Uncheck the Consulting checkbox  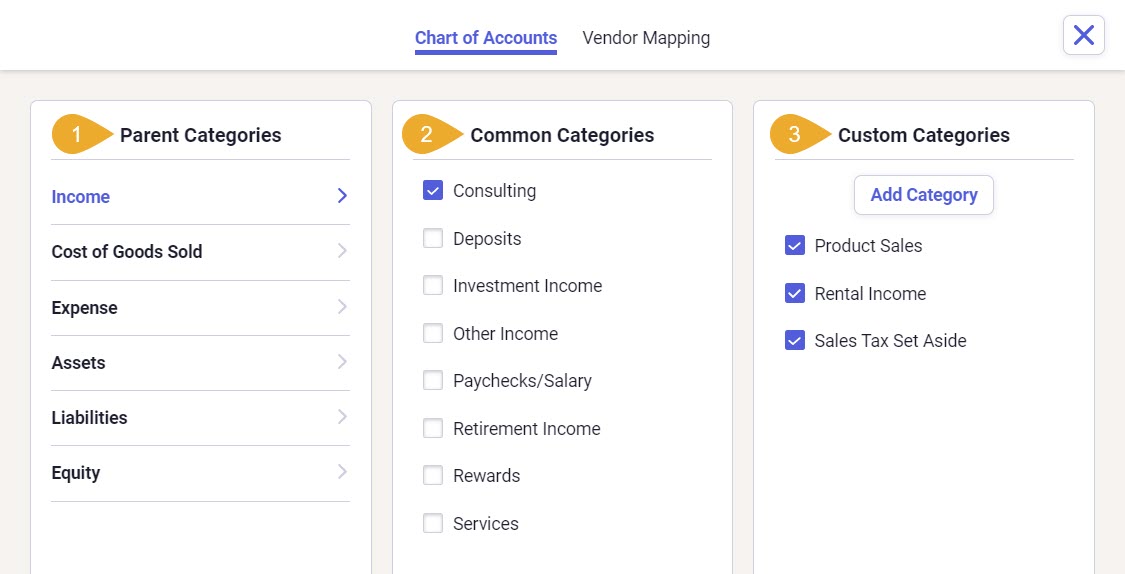pyautogui.click(x=433, y=190)
